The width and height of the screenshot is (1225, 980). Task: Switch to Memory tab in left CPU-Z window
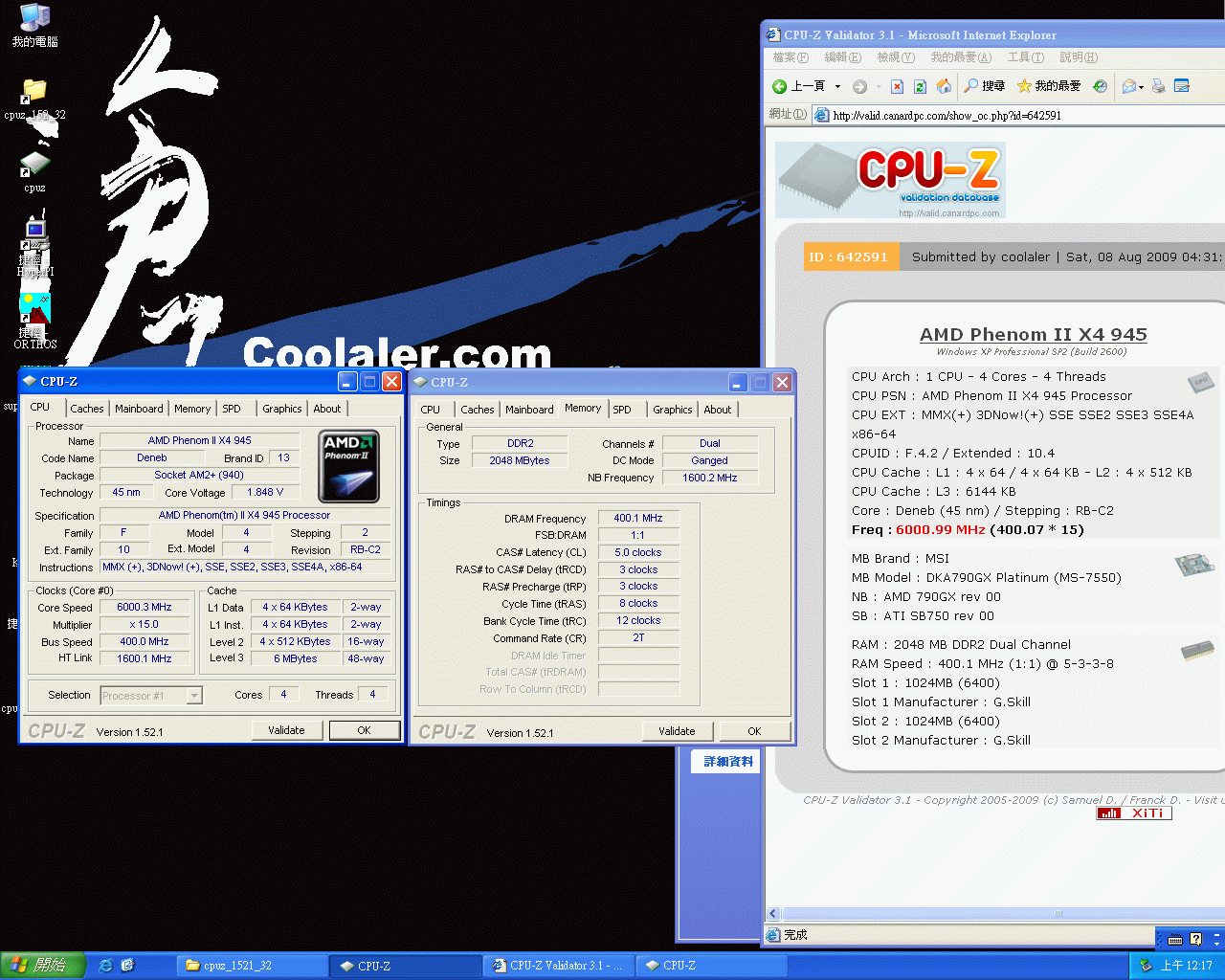coord(192,409)
